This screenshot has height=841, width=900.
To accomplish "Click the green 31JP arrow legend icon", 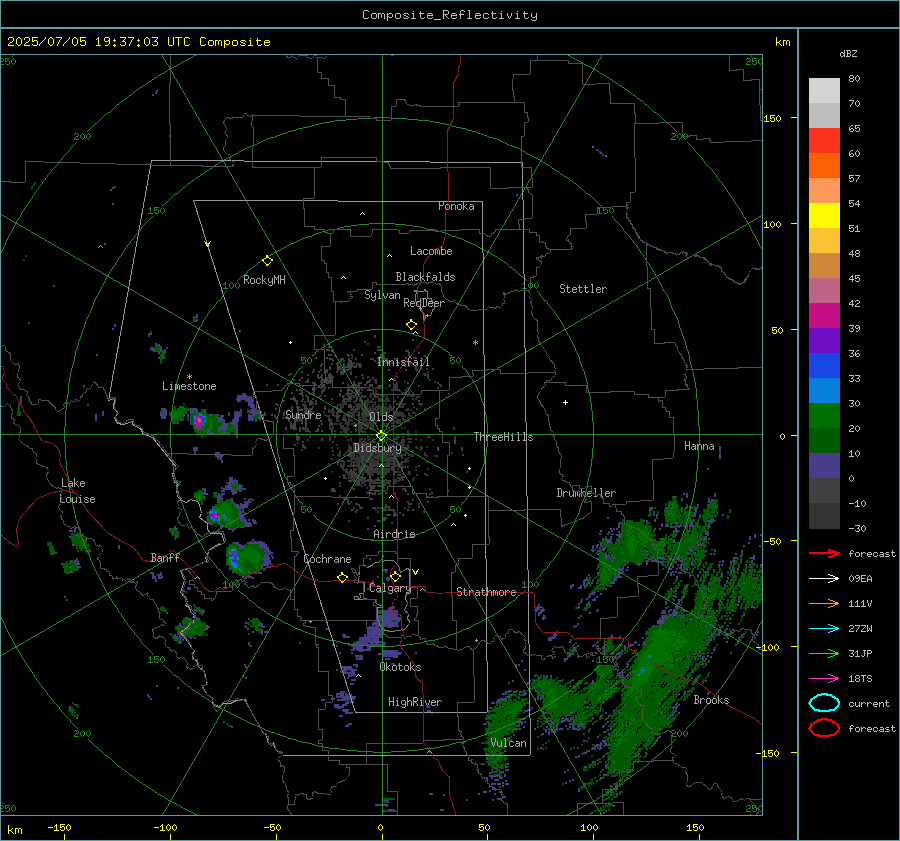I will (x=824, y=654).
